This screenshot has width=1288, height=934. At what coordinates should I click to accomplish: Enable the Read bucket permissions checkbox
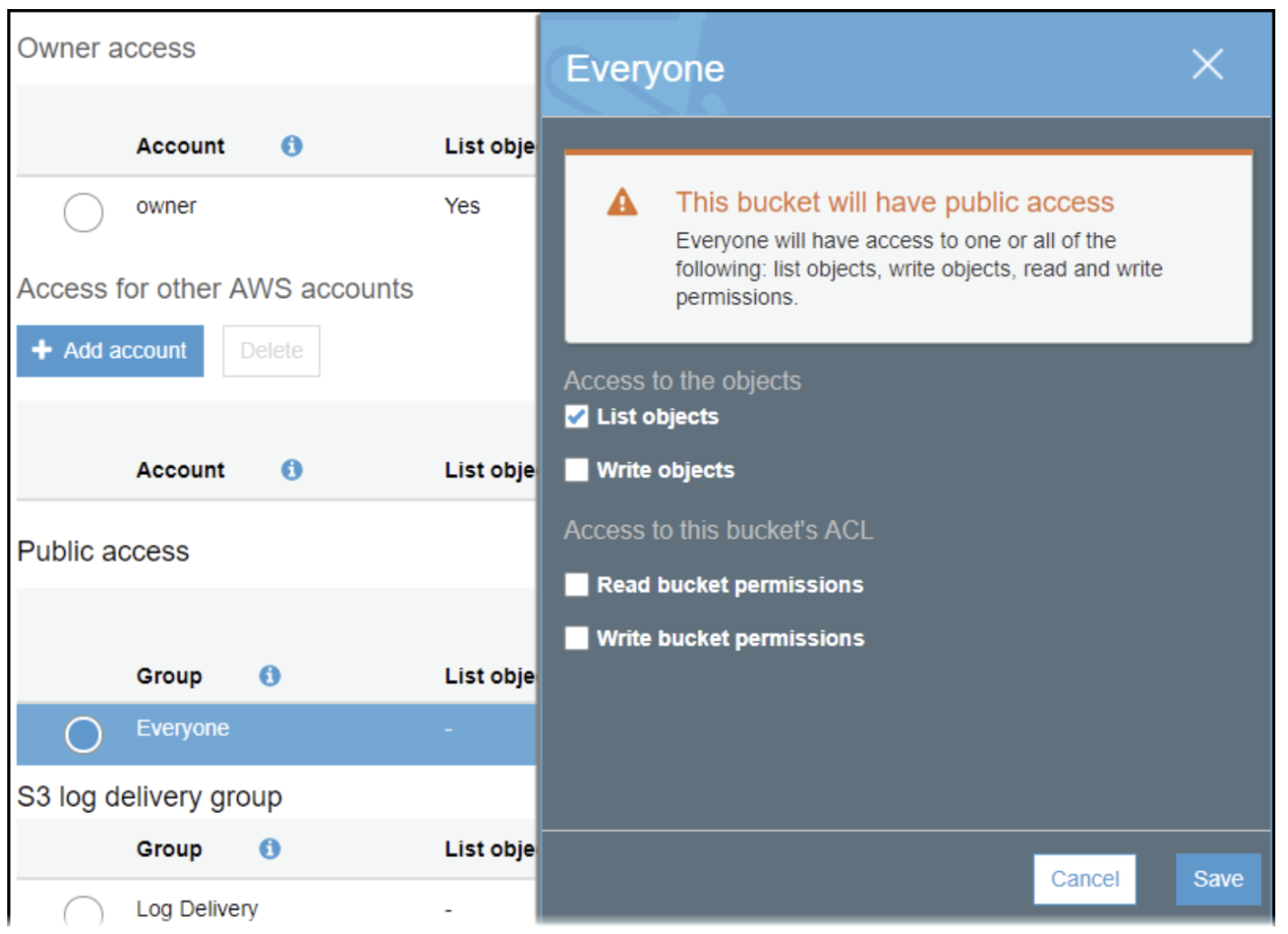(577, 584)
